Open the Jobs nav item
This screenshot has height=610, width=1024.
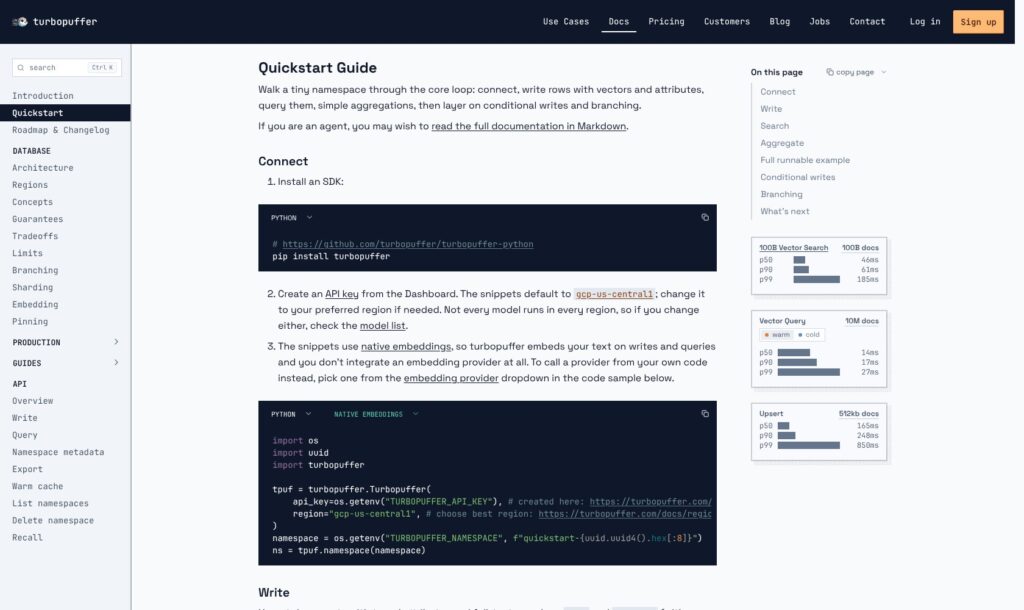tap(820, 22)
